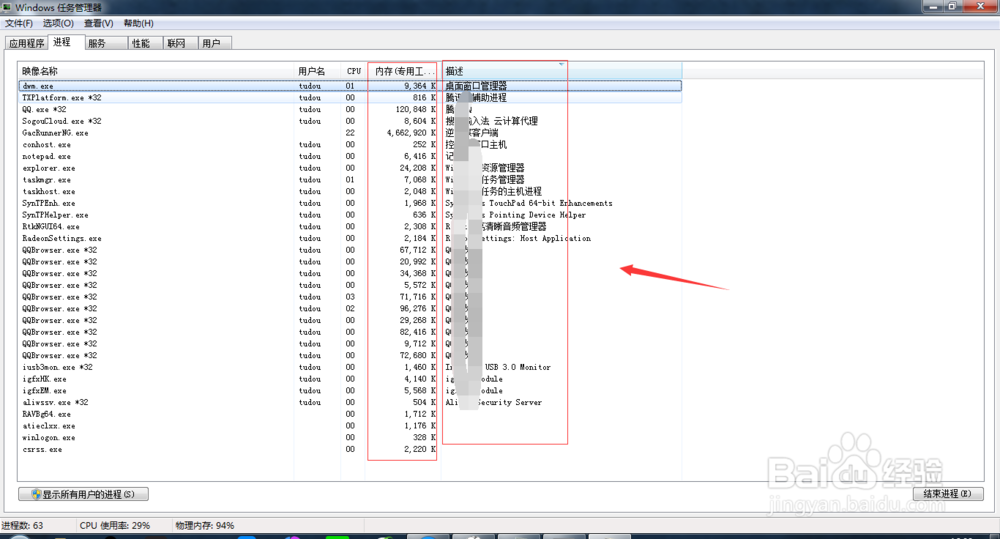Click QQBrowser row with 67,712 K memory
Viewport: 1000px width, 539px height.
coord(350,250)
